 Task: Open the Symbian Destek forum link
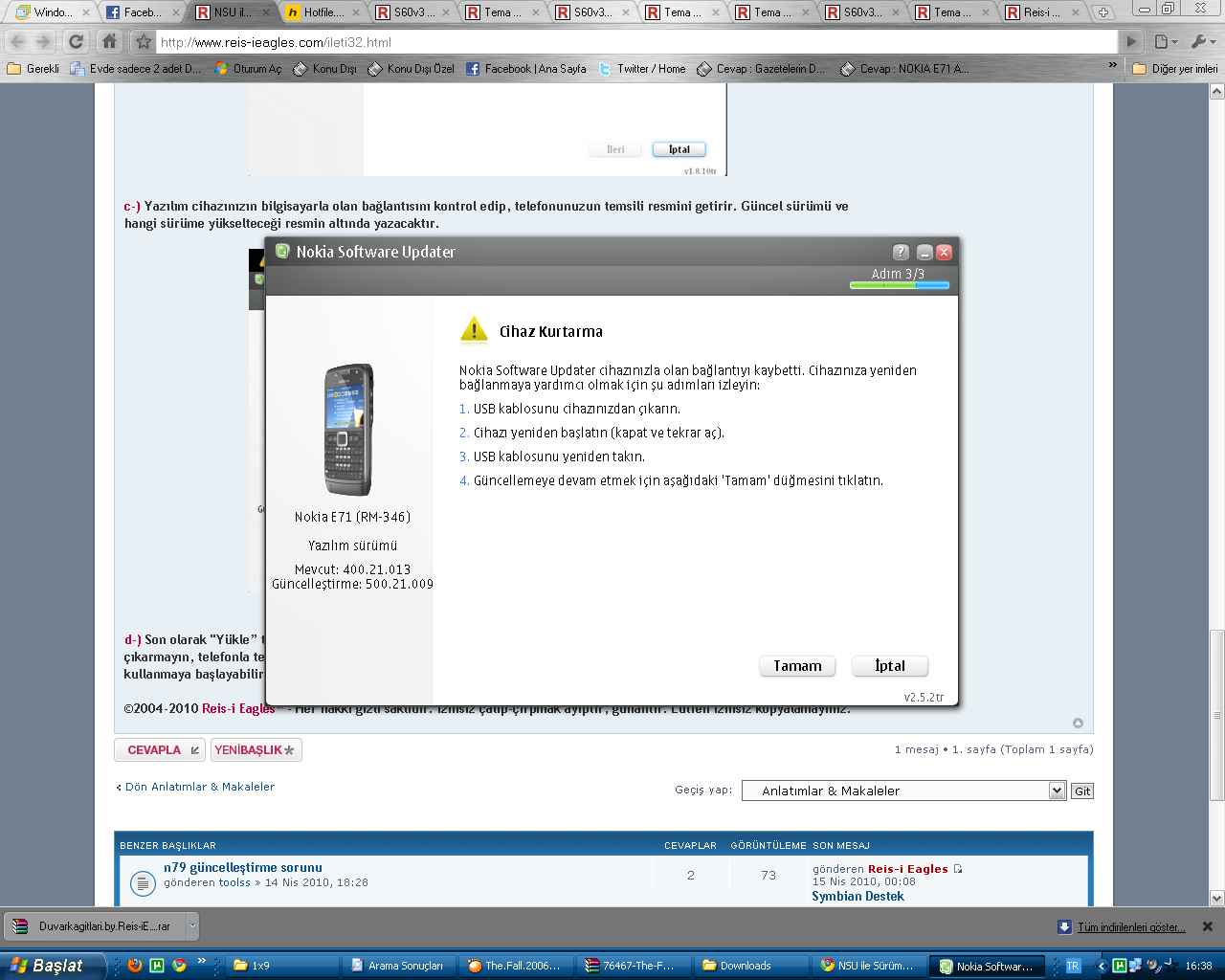tap(857, 897)
